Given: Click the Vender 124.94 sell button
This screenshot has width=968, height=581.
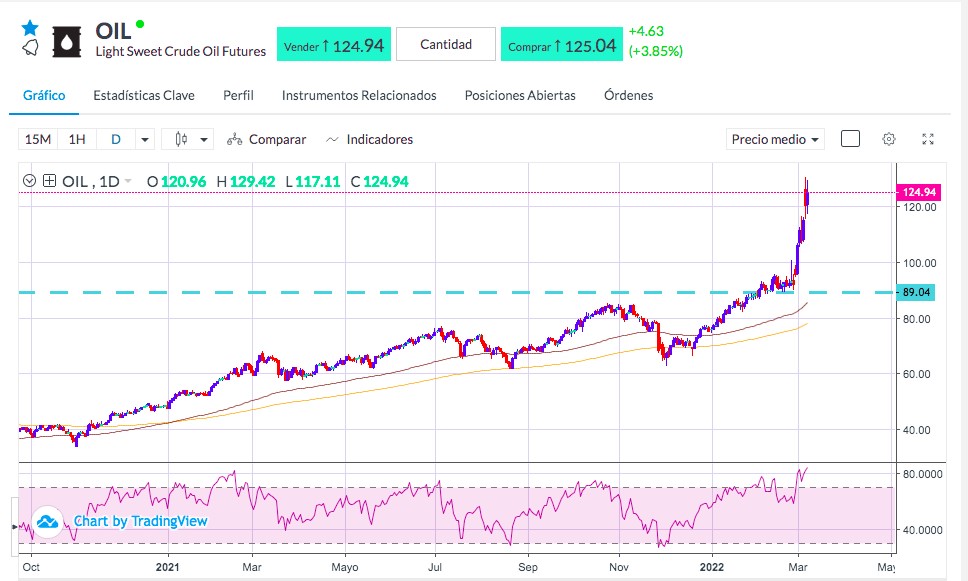Looking at the screenshot, I should [333, 44].
